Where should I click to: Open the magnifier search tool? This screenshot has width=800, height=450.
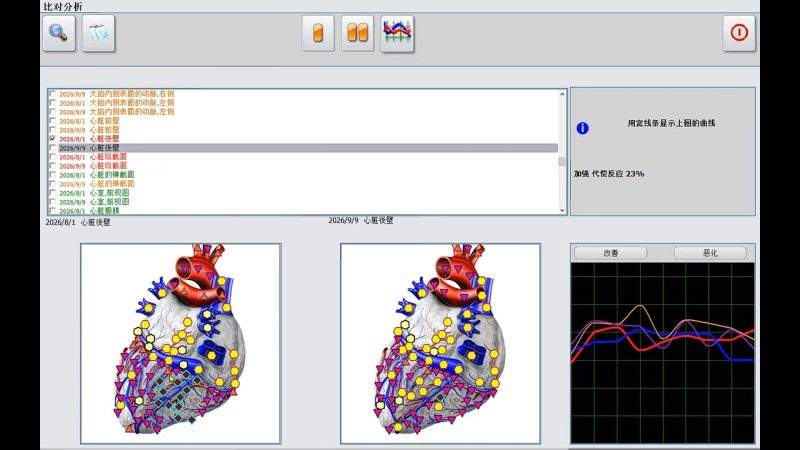pos(59,33)
